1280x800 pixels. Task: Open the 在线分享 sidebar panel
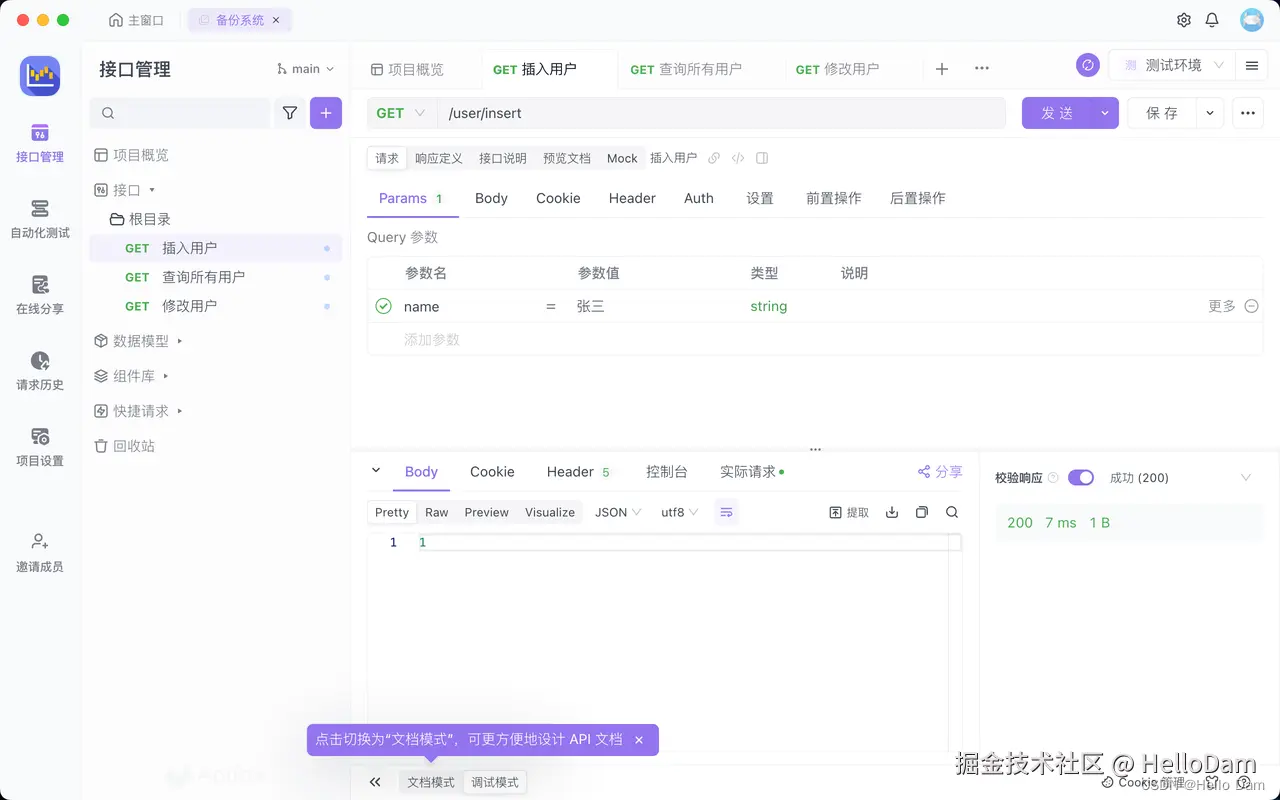pyautogui.click(x=39, y=295)
